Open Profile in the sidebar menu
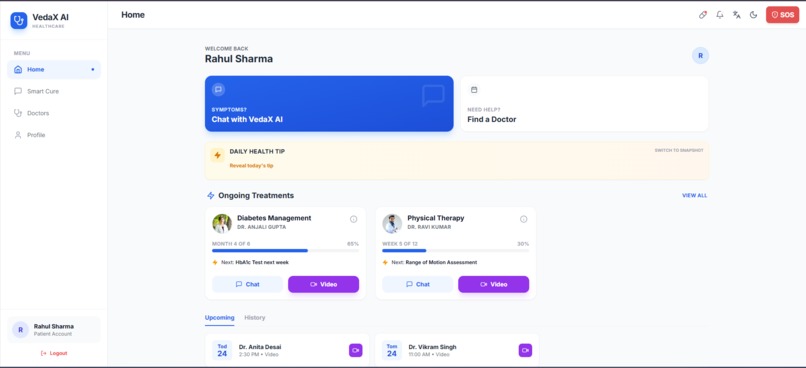Screen dimensions: 806x368 [54, 135]
